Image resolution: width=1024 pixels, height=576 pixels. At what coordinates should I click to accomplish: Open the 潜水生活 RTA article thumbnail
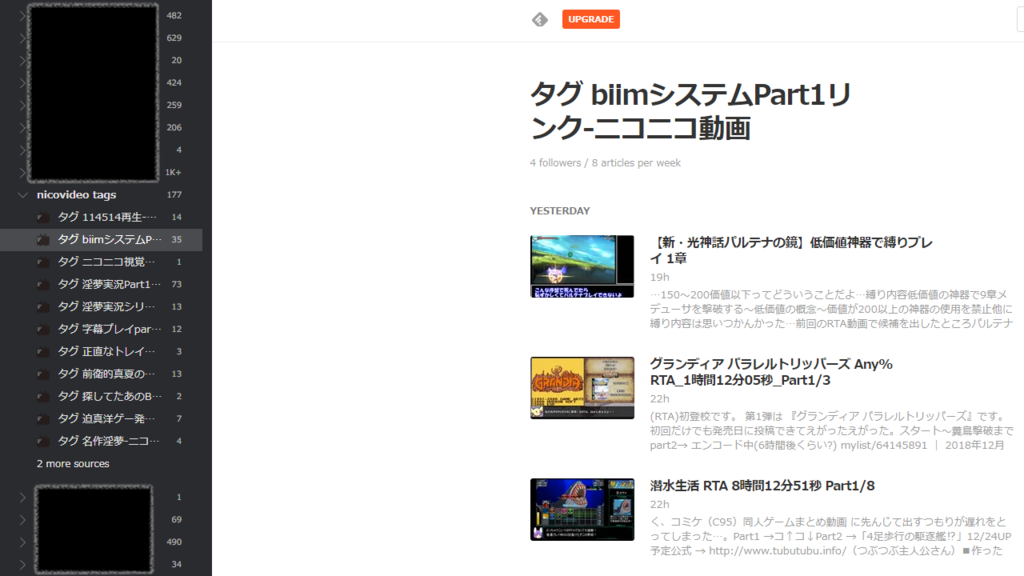tap(582, 509)
